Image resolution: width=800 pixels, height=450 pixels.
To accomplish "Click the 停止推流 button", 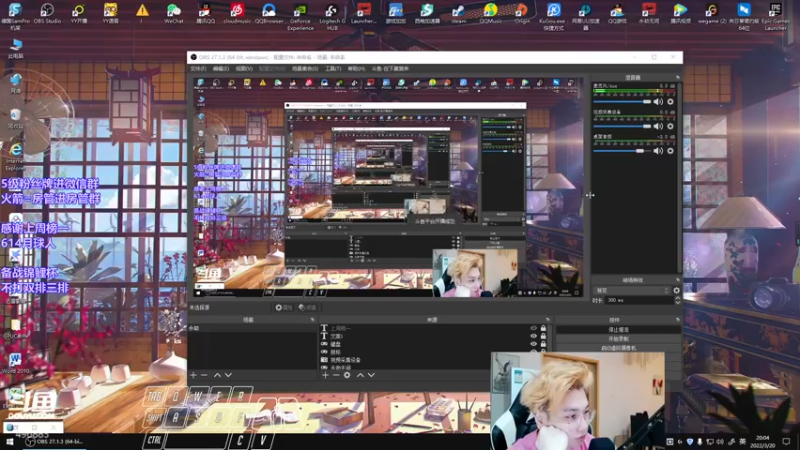I will (x=618, y=330).
